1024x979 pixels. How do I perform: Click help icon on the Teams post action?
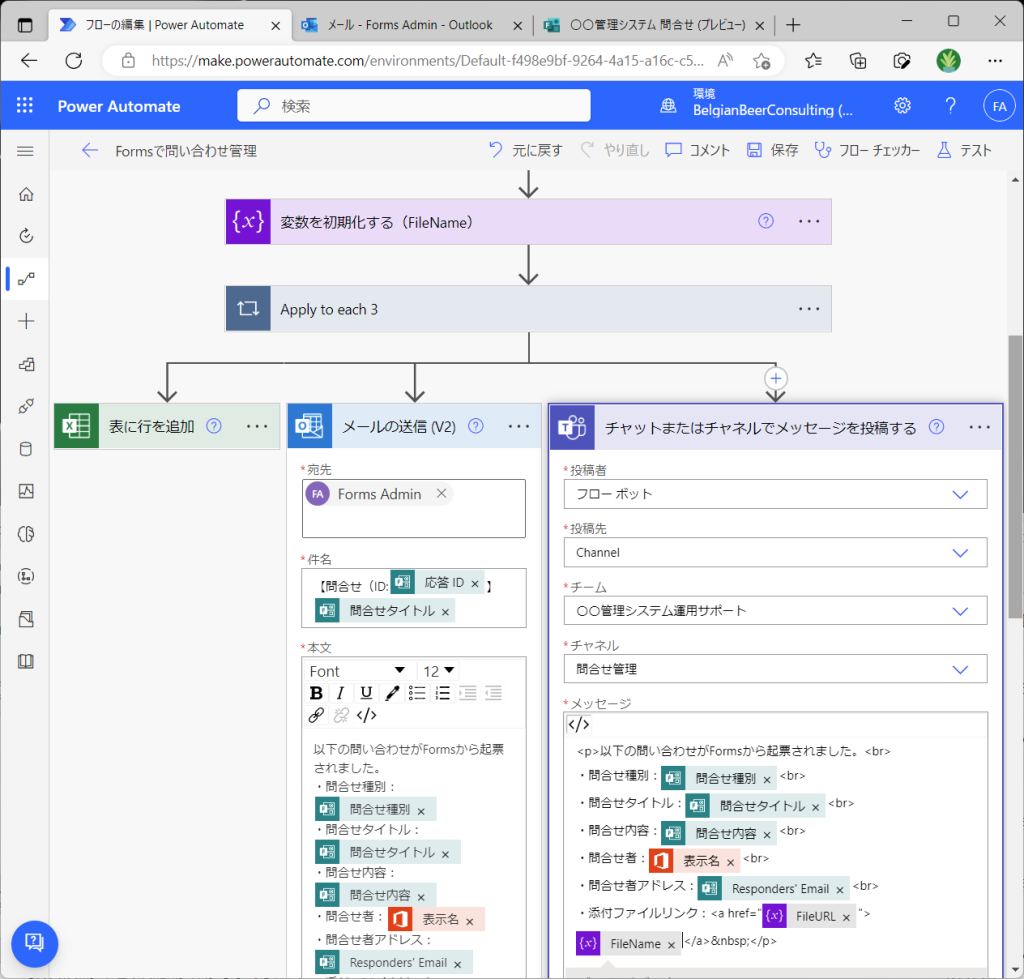[x=936, y=426]
